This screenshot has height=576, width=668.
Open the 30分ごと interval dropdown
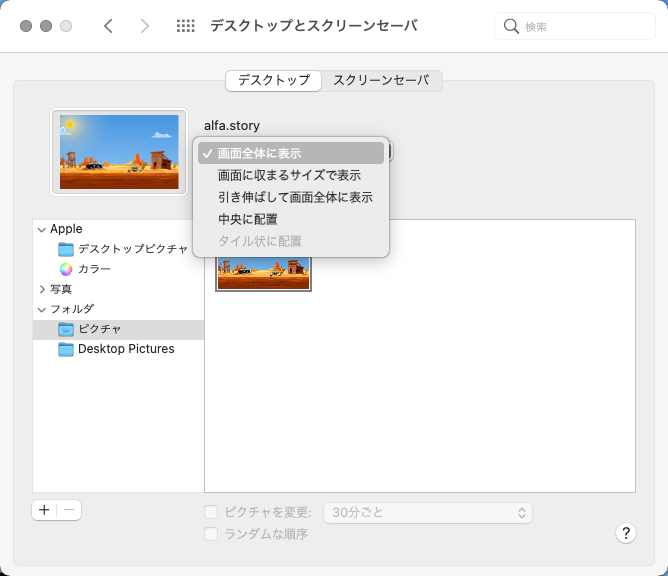427,512
